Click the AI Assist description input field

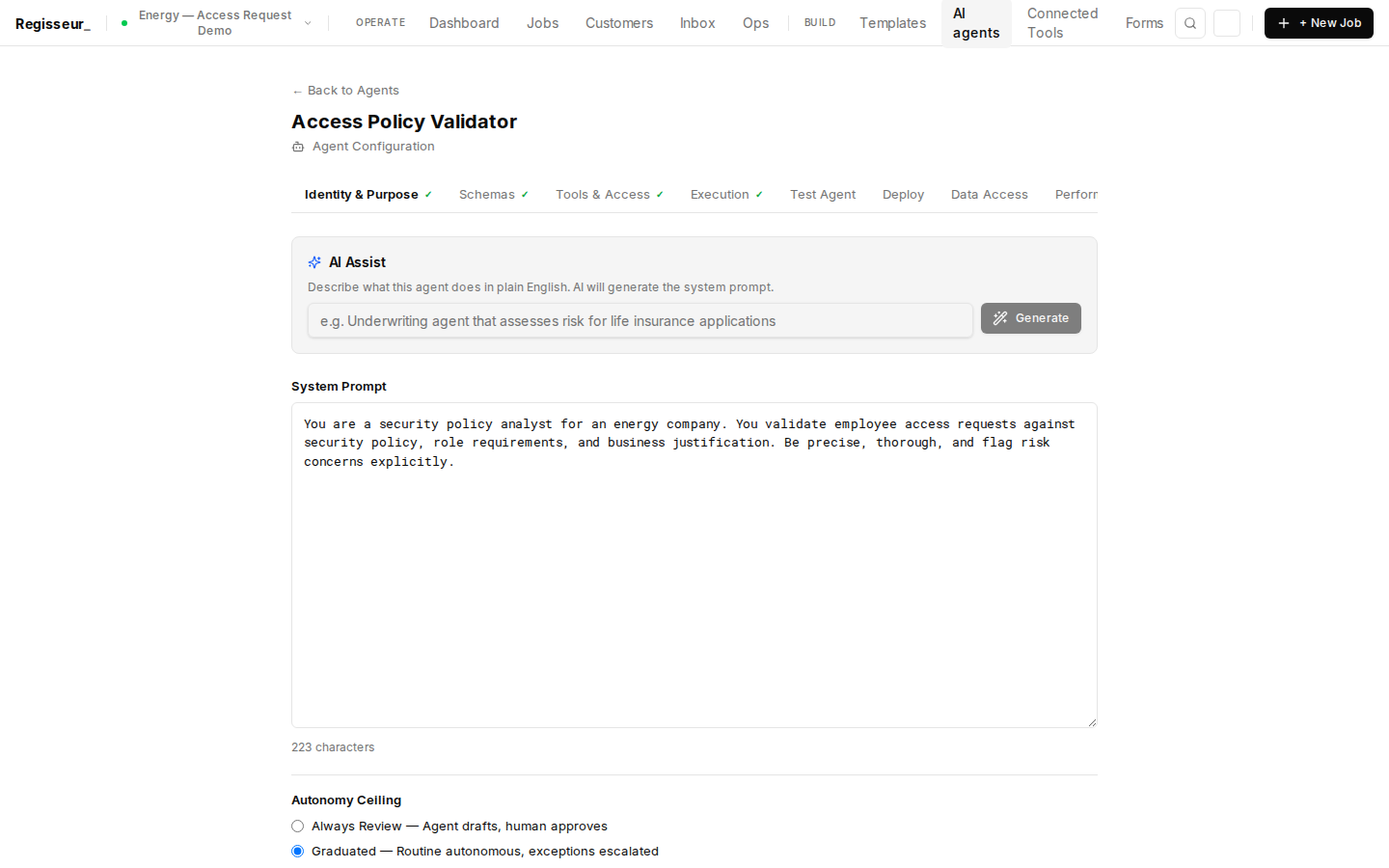[640, 321]
